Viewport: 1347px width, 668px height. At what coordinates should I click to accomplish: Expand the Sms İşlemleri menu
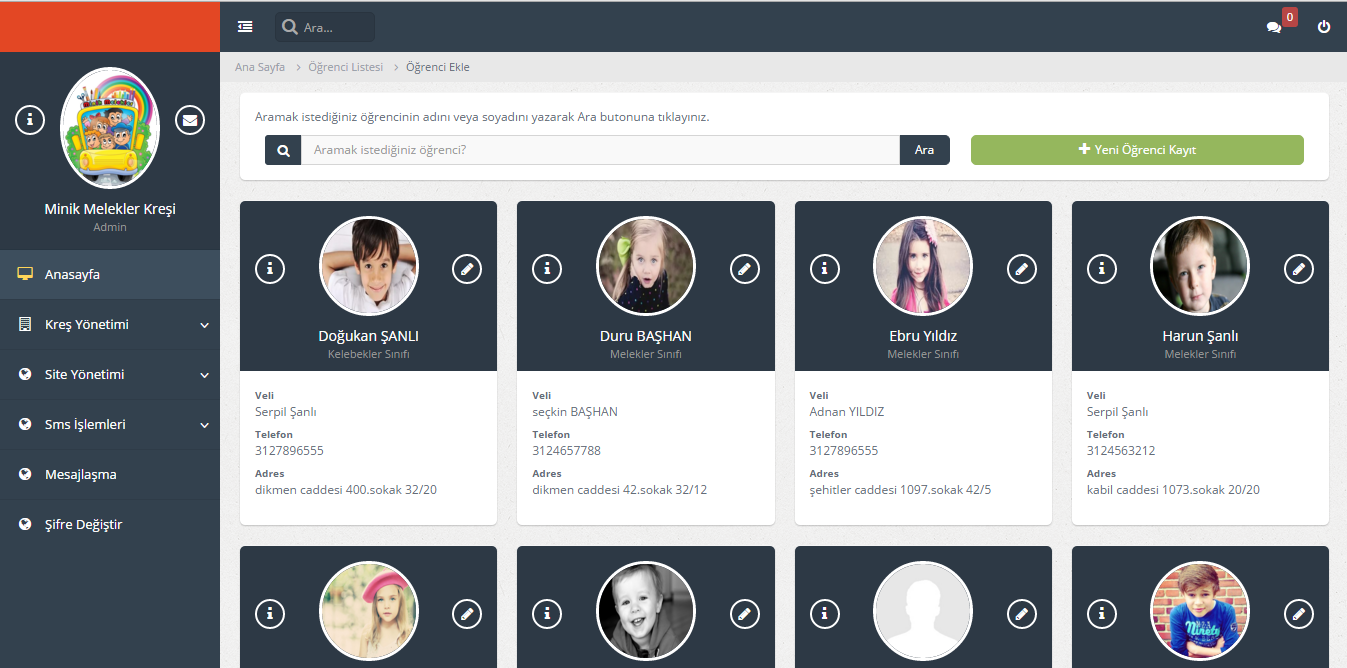110,425
